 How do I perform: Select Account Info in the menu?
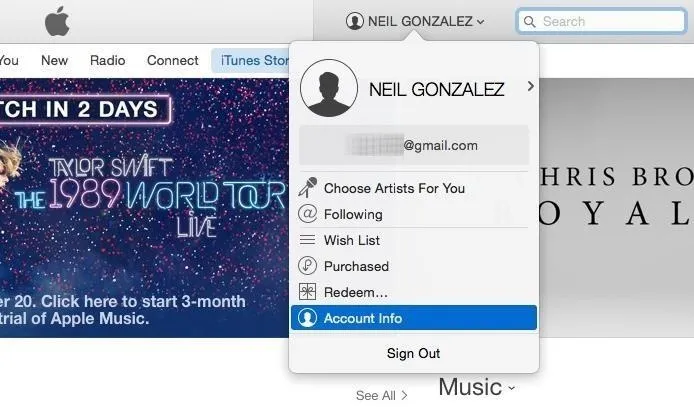click(x=414, y=318)
